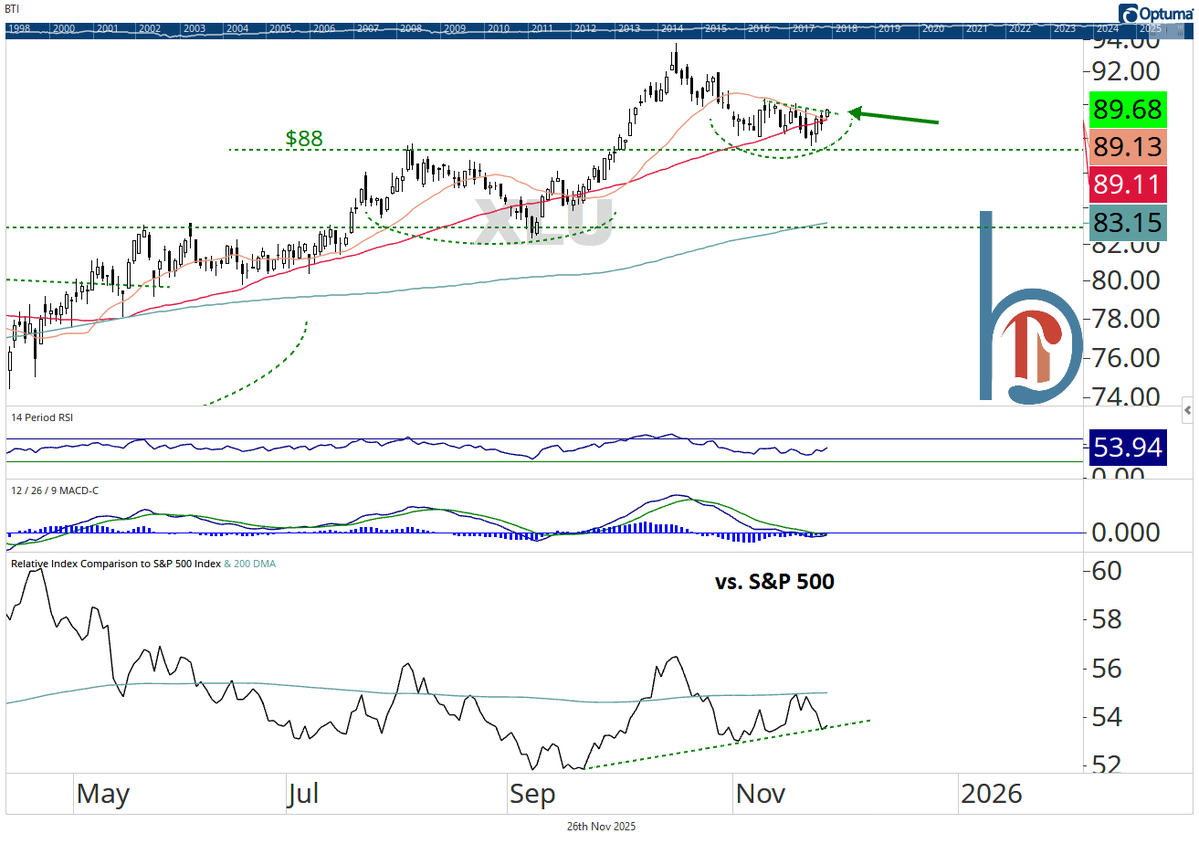Click 2014 in the year navigator bar
1199x844 pixels.
(673, 30)
